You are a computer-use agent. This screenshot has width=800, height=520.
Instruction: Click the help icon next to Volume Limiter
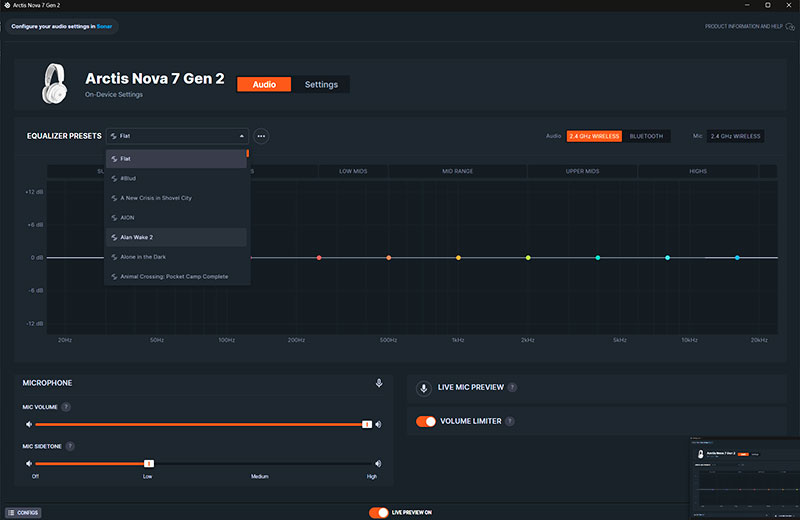pos(510,422)
